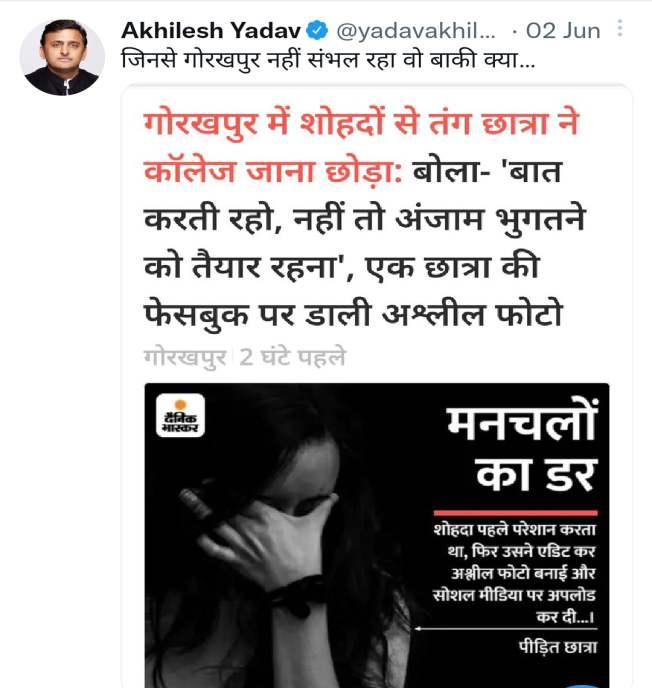Click the Akhilesh Yadav display name
The height and width of the screenshot is (688, 652).
tap(211, 30)
